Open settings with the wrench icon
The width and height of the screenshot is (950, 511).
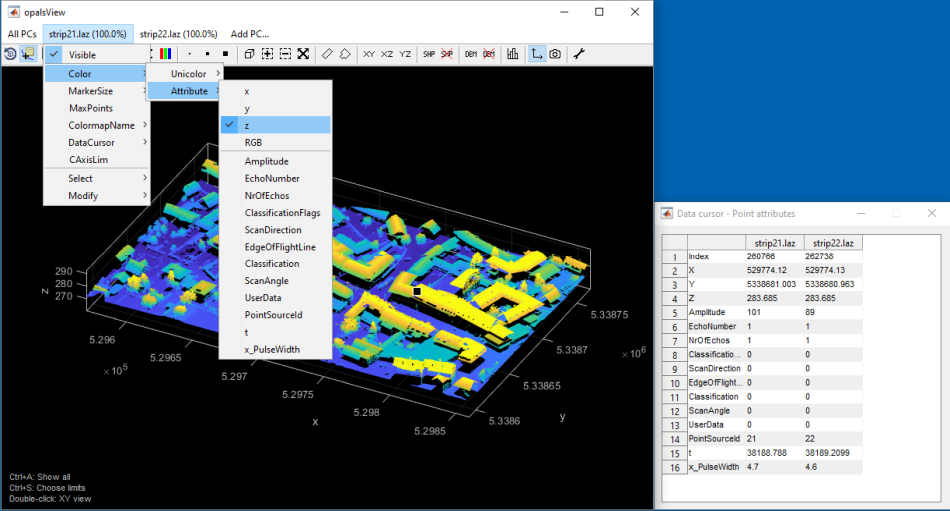[579, 54]
